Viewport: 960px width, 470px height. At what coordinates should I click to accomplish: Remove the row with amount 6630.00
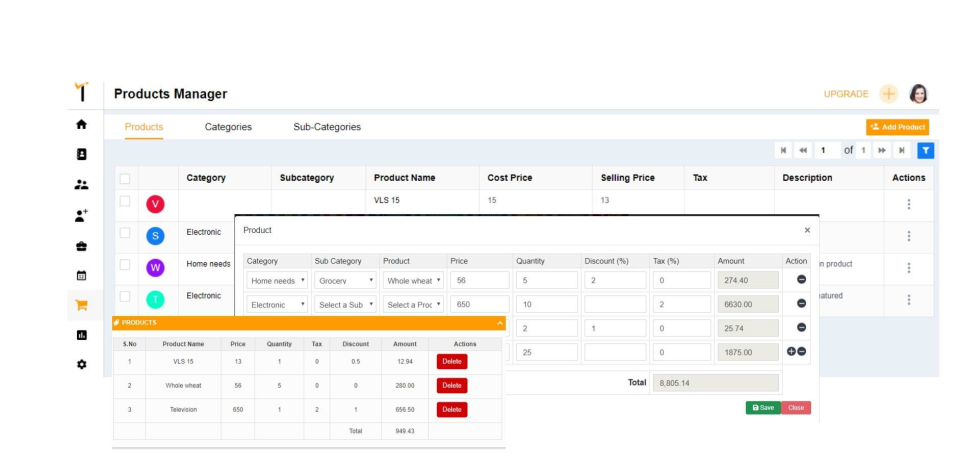click(x=801, y=303)
